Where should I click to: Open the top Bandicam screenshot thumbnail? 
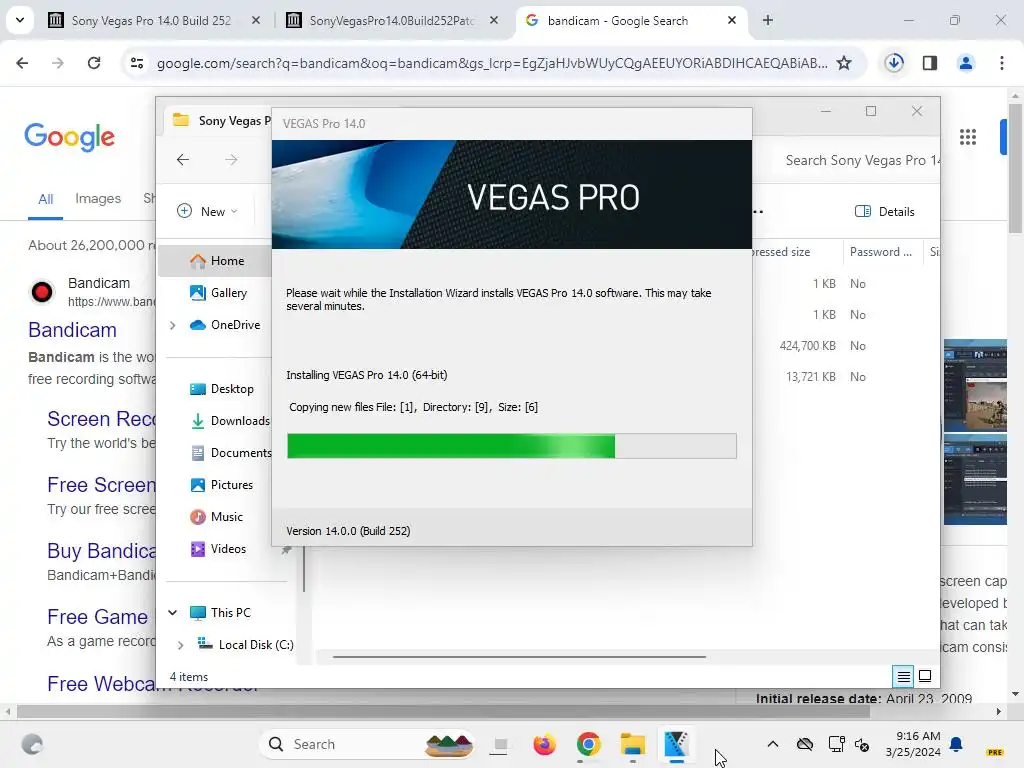(x=975, y=385)
